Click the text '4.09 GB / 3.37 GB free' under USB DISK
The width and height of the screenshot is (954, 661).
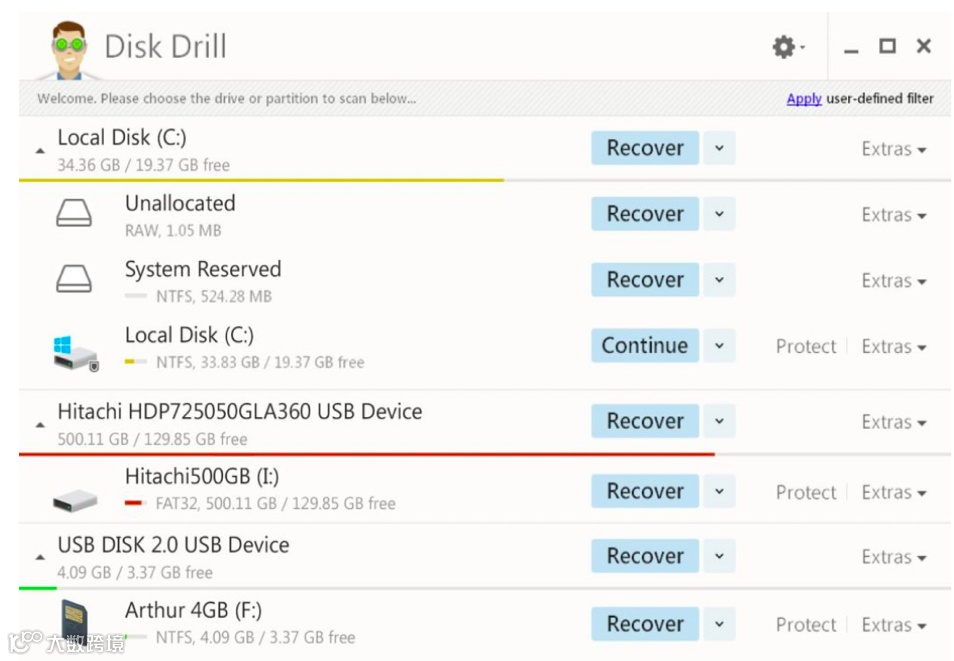[135, 573]
